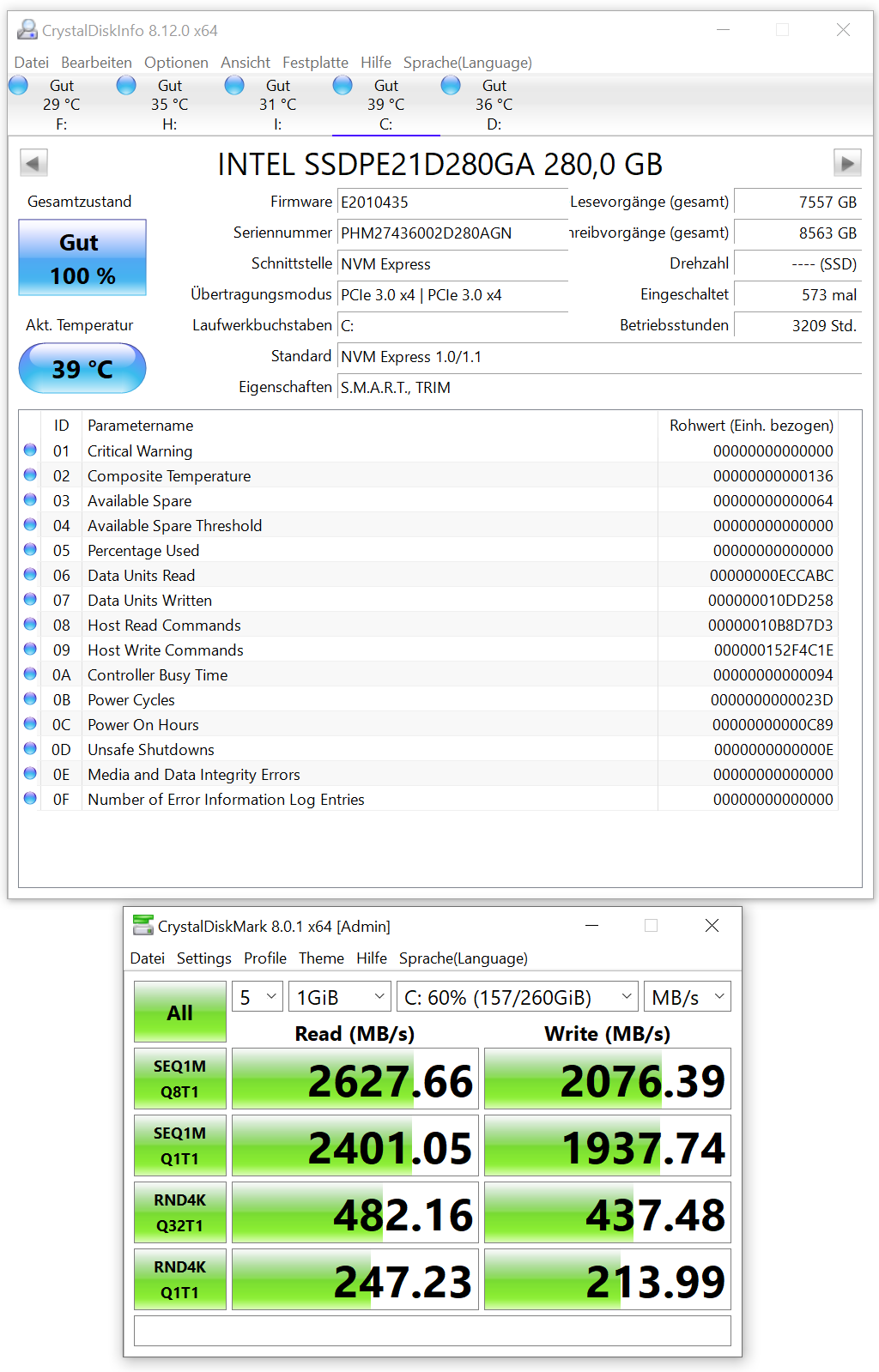Viewport: 879px width, 1372px height.
Task: Run the RND4K Q32T1 benchmark
Action: tap(180, 1212)
